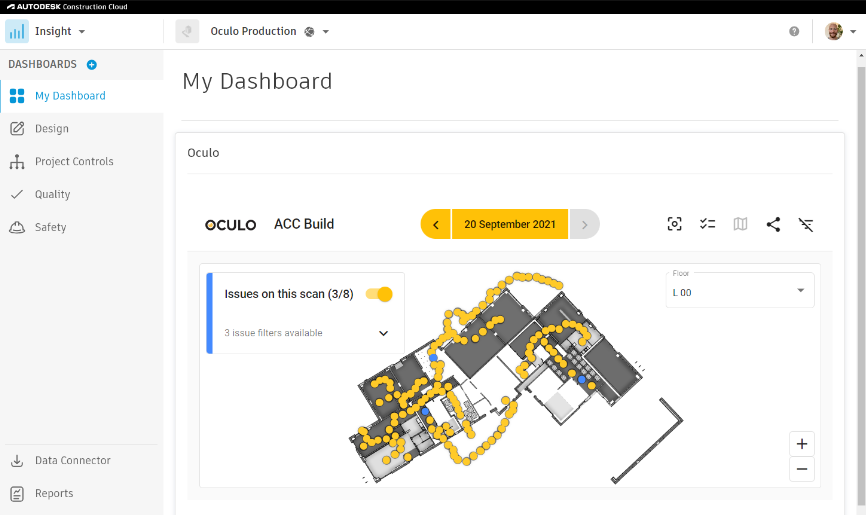Image resolution: width=866 pixels, height=515 pixels.
Task: Click the floor plan map icon
Action: pyautogui.click(x=741, y=224)
